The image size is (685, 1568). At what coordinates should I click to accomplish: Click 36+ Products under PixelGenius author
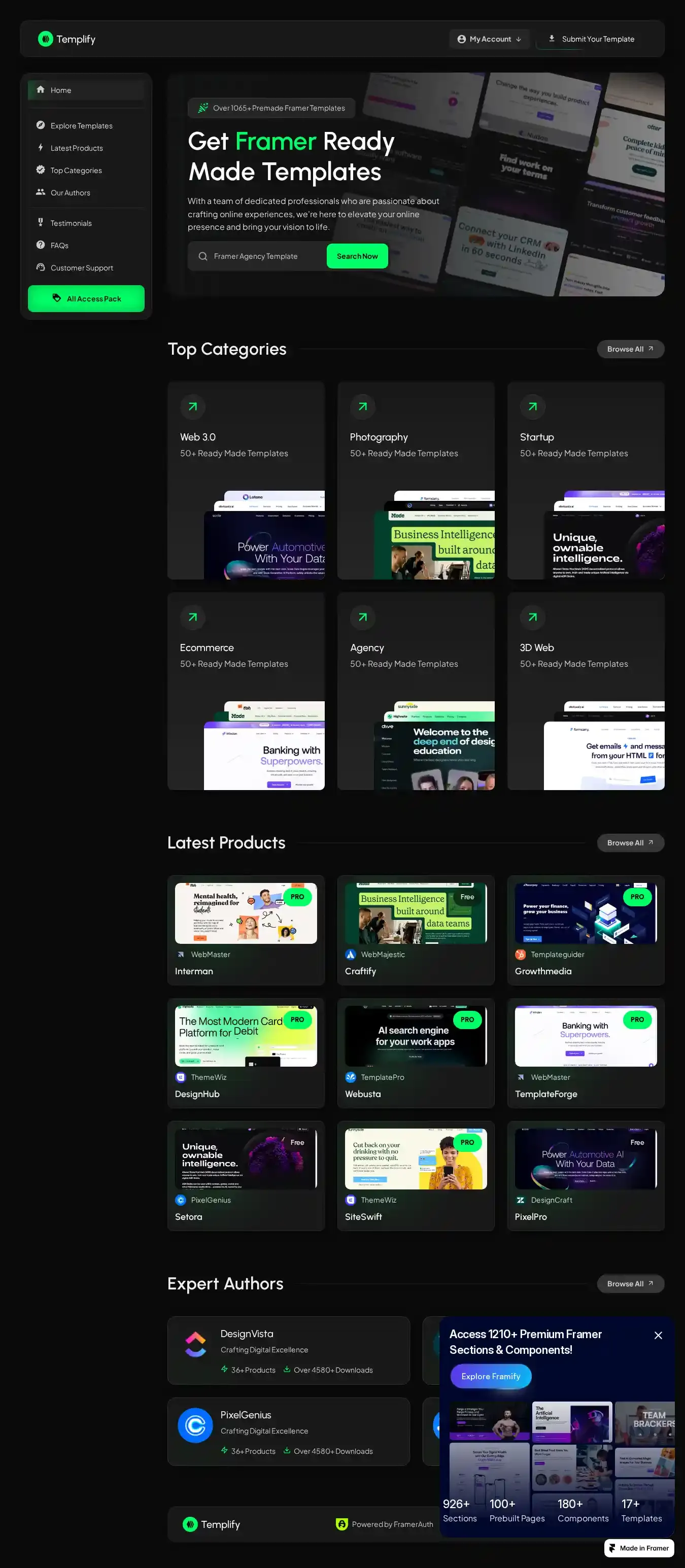[x=249, y=1451]
